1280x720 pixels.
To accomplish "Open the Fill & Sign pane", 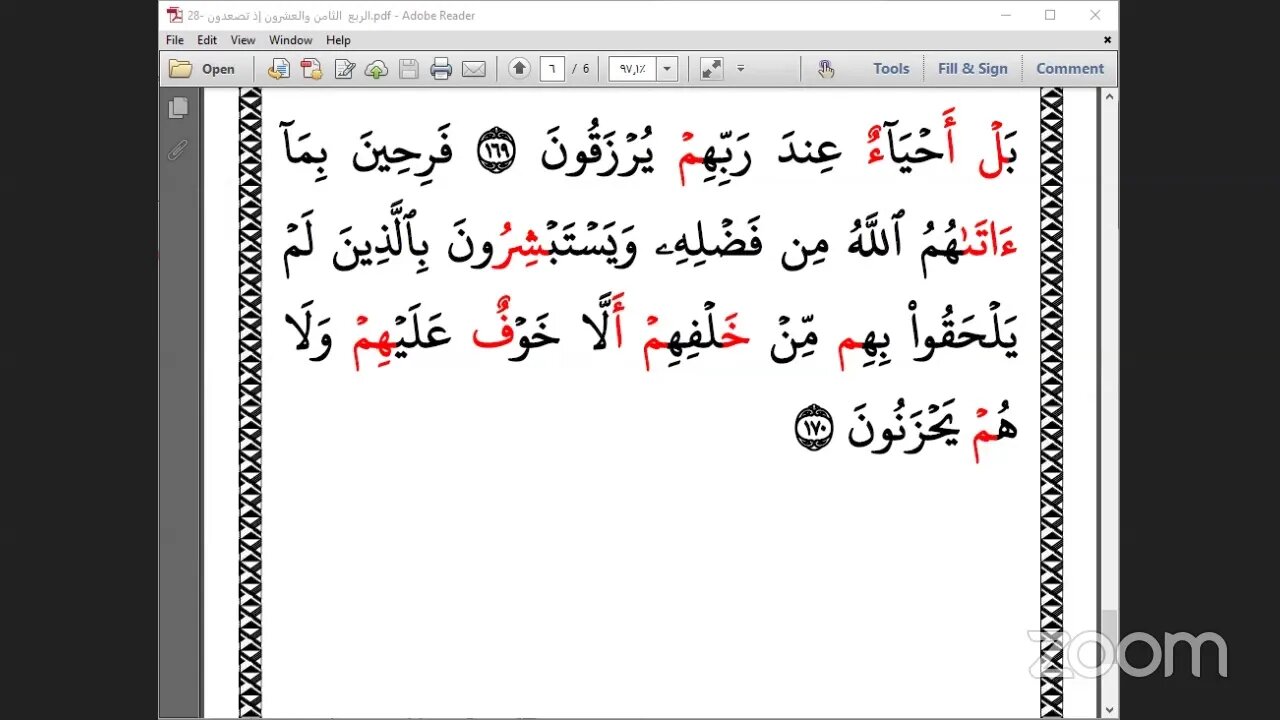I will [973, 69].
